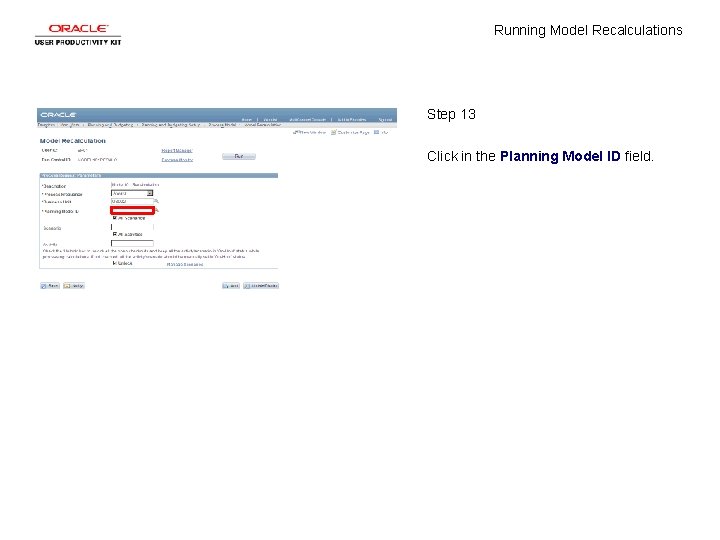
Task: Click in the Scenario input field
Action: [x=132, y=227]
